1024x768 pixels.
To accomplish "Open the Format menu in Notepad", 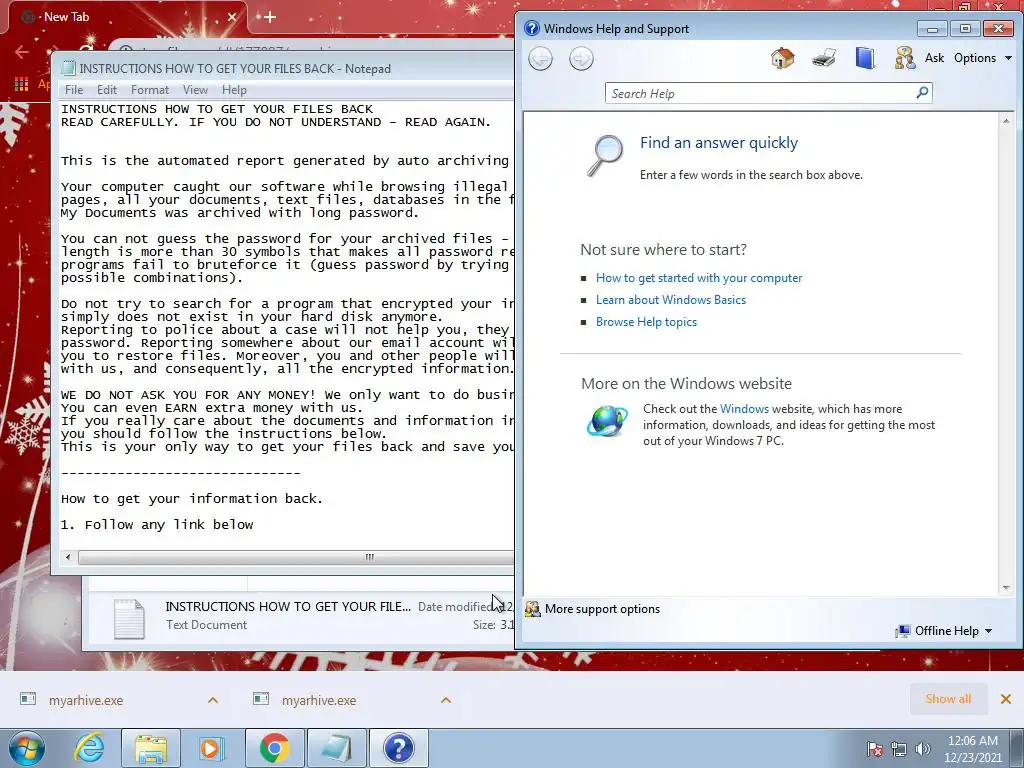I will pos(150,89).
